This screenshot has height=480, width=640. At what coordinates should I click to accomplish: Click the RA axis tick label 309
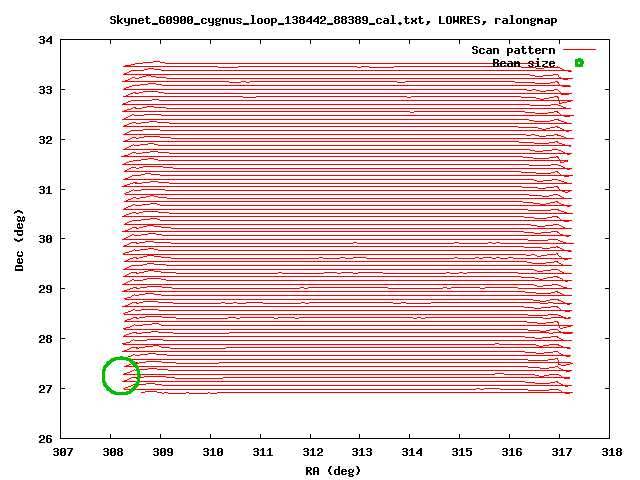[x=162, y=452]
